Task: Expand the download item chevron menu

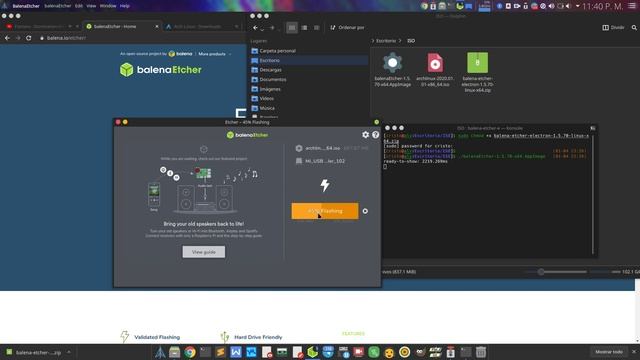Action: (69, 352)
